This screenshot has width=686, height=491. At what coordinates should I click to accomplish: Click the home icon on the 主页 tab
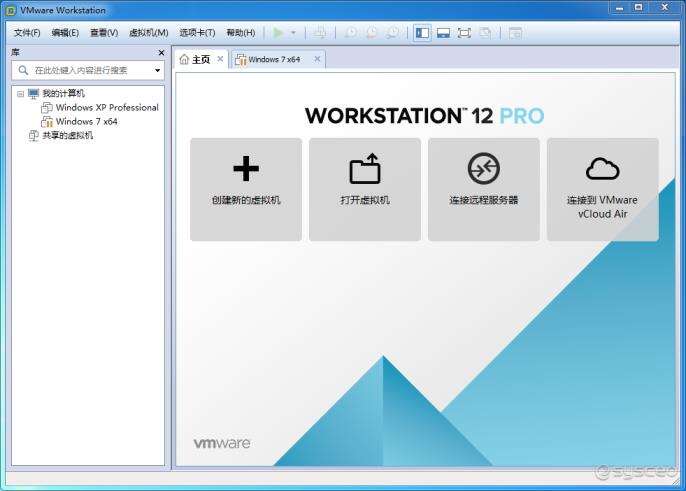coord(184,59)
